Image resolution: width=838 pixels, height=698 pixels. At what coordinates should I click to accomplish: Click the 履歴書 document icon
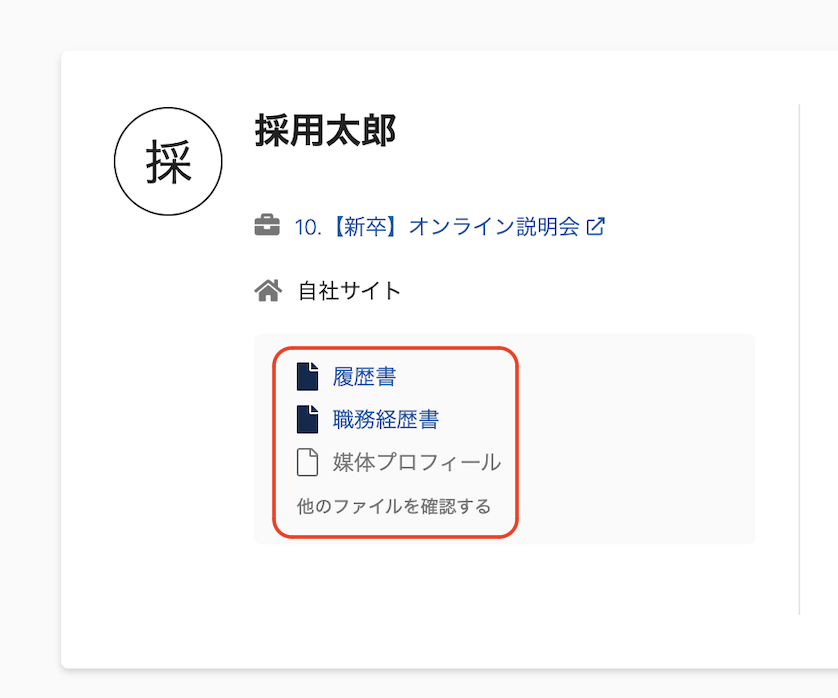(308, 377)
